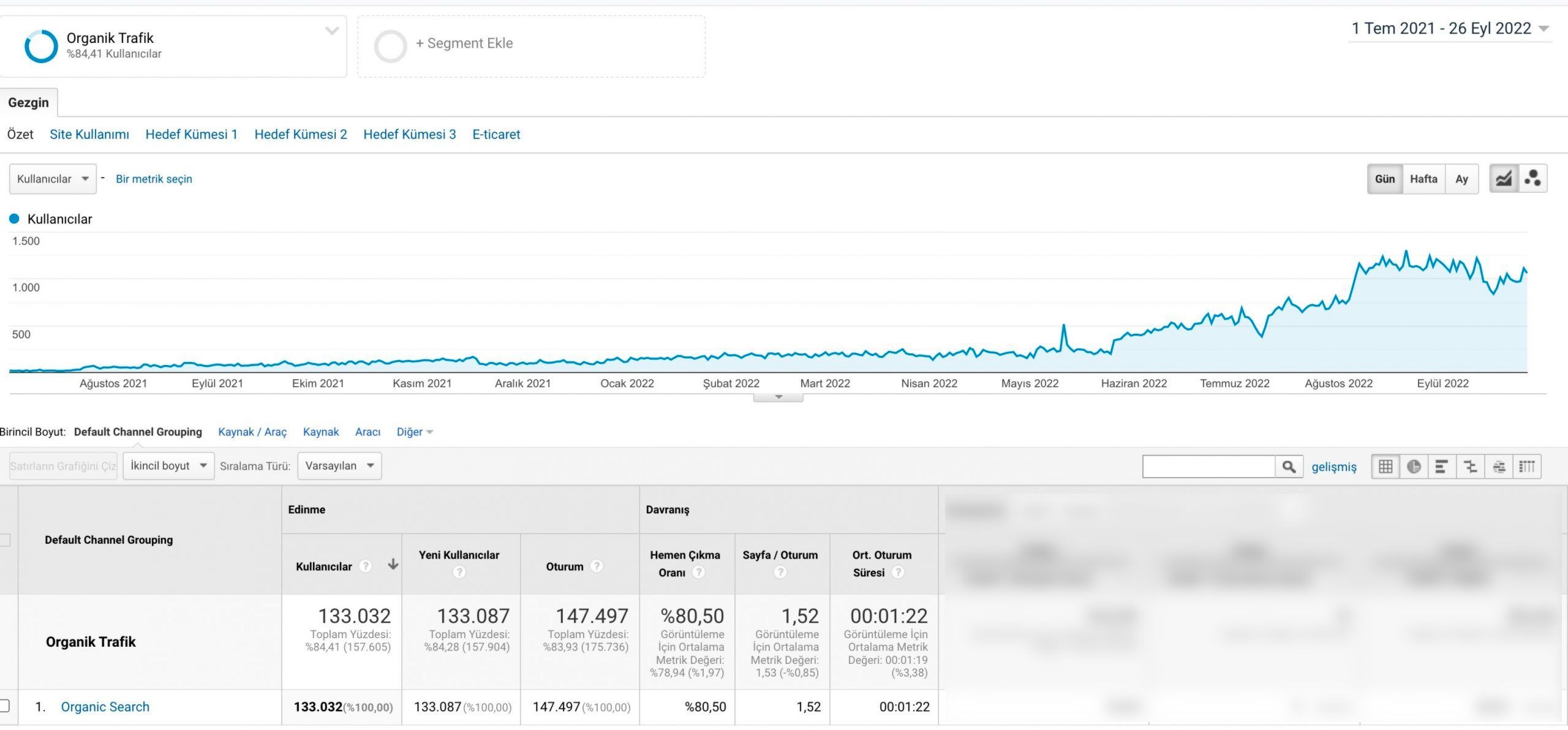1568x730 pixels.
Task: Click Bir metrik seçin link
Action: pyautogui.click(x=154, y=179)
